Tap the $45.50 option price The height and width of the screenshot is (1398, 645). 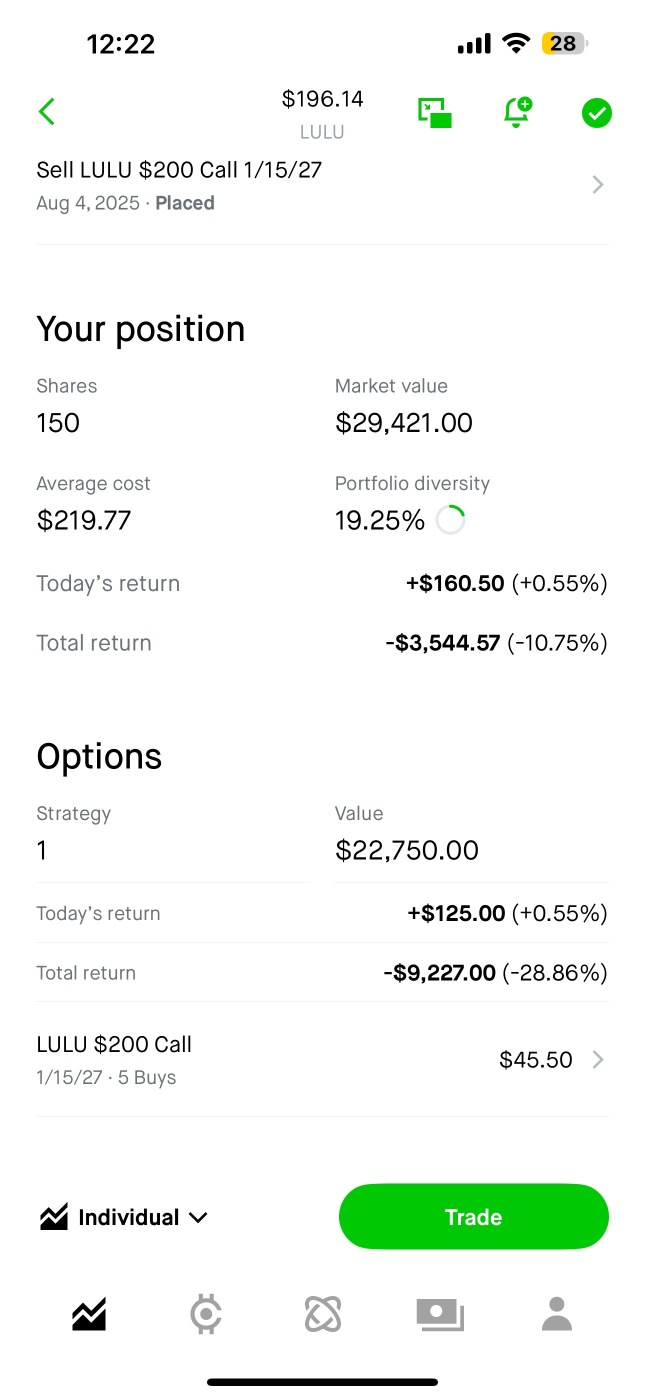click(536, 1060)
